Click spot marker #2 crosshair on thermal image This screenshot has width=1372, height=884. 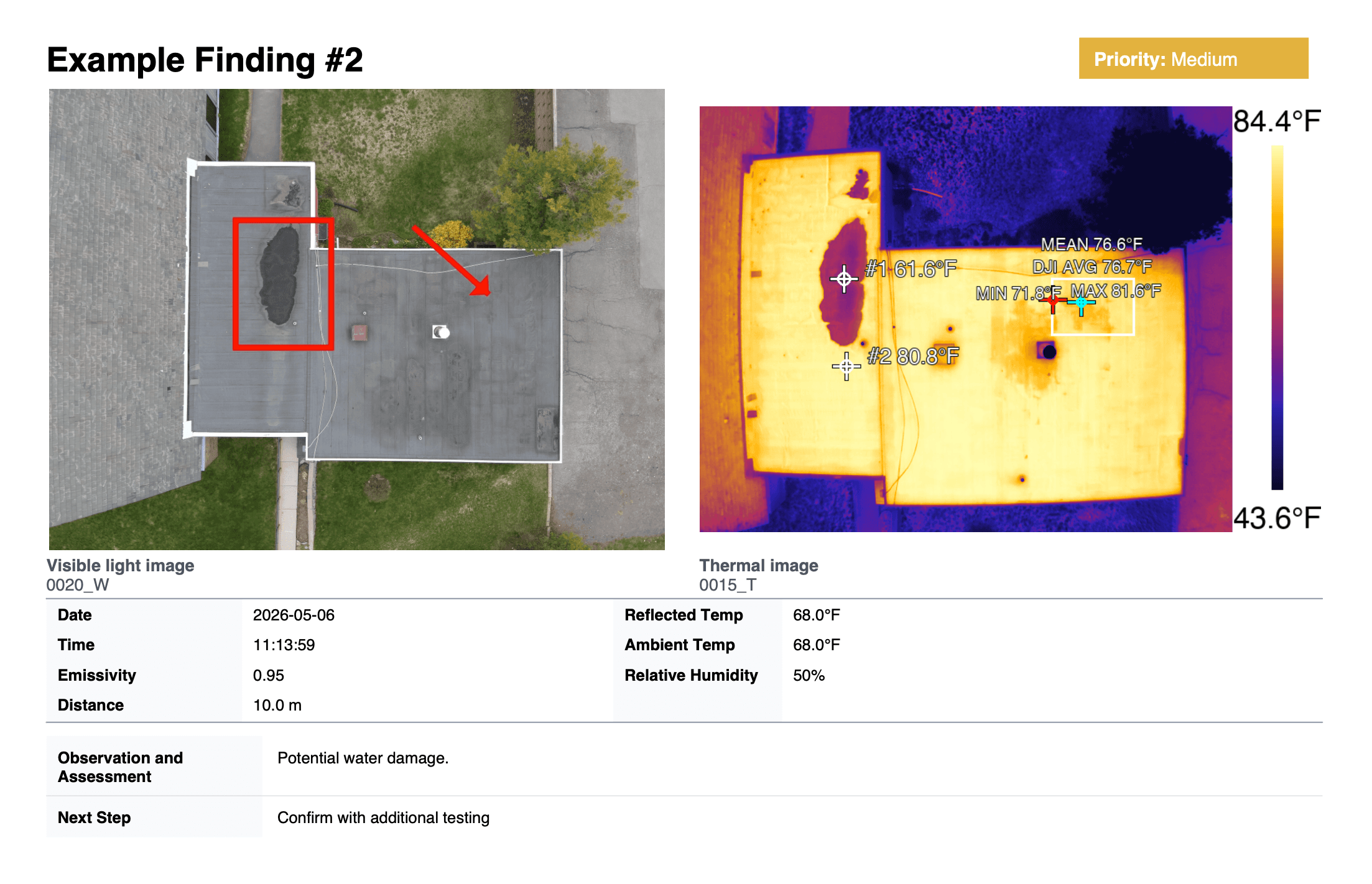tap(846, 366)
